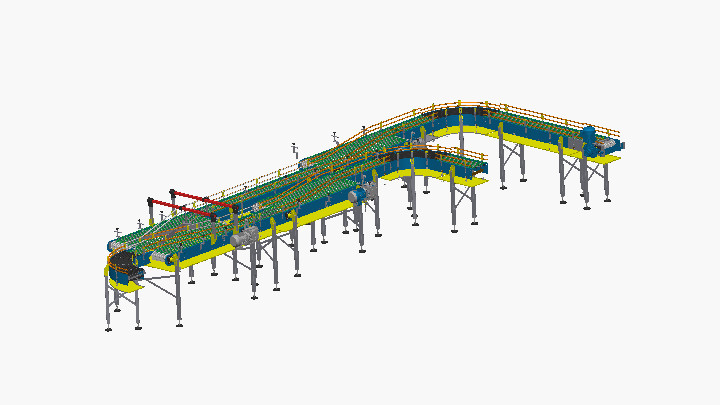This screenshot has width=720, height=405.
Task: Pick the topmost sensor post above the conveyor
Action: pos(335,134)
